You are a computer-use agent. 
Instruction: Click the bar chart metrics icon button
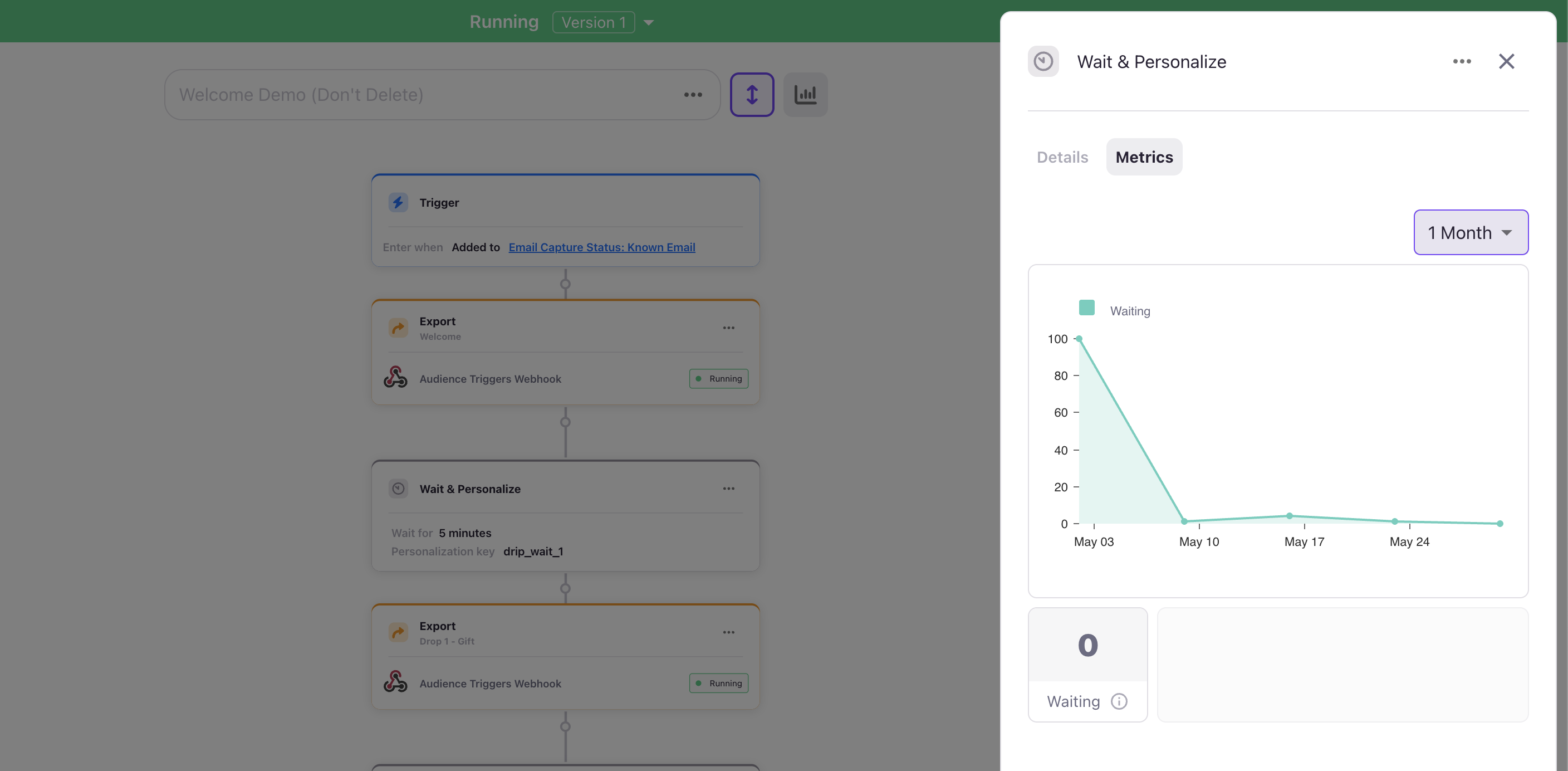coord(805,94)
